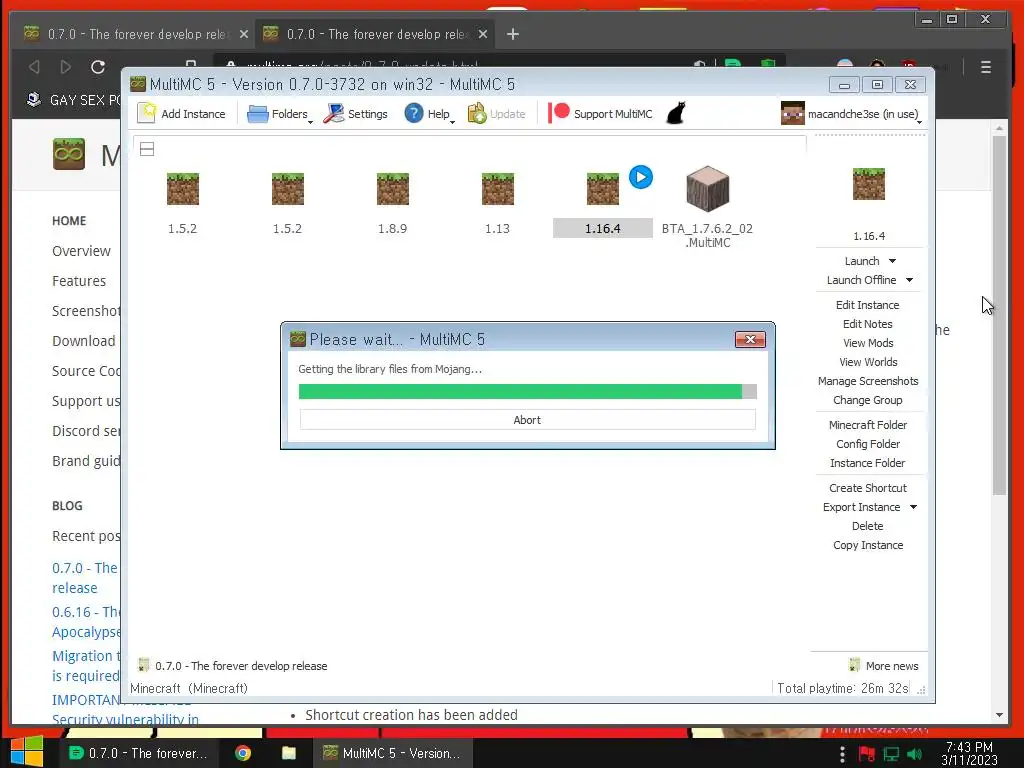Click the 1.16.4 icon in side panel
This screenshot has width=1024, height=768.
tap(869, 184)
